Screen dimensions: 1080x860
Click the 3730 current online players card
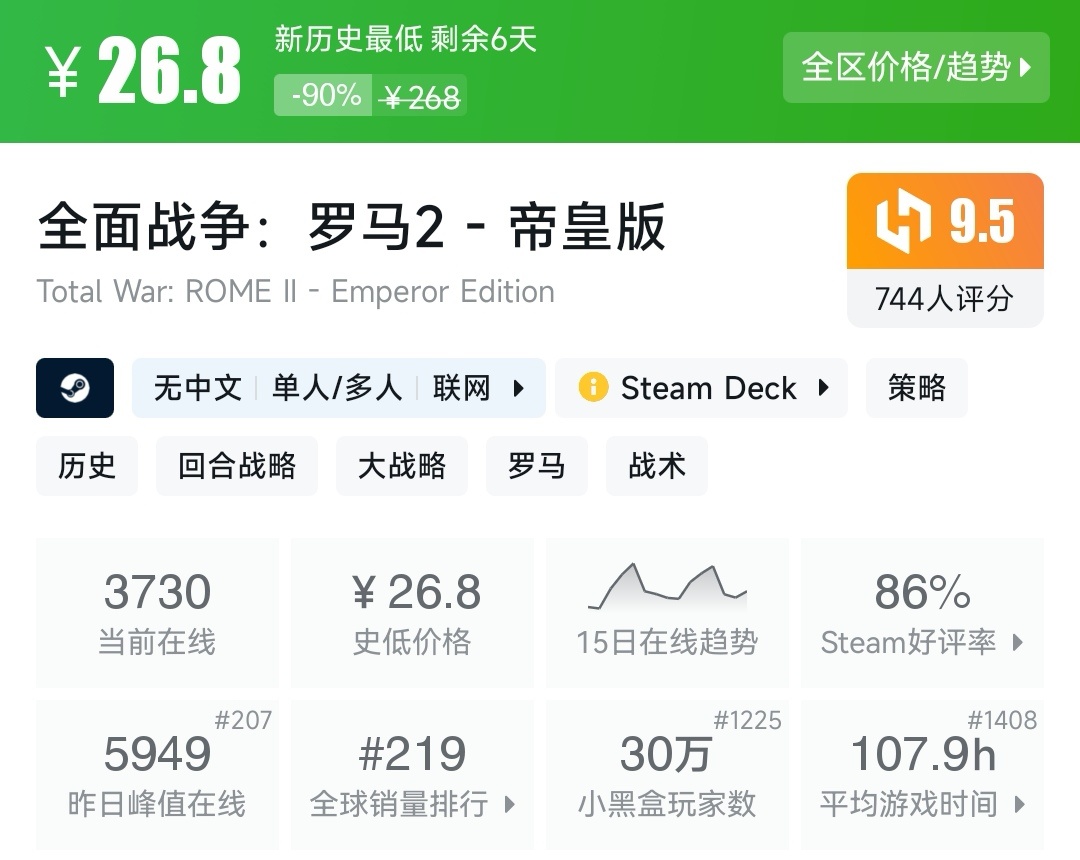157,612
